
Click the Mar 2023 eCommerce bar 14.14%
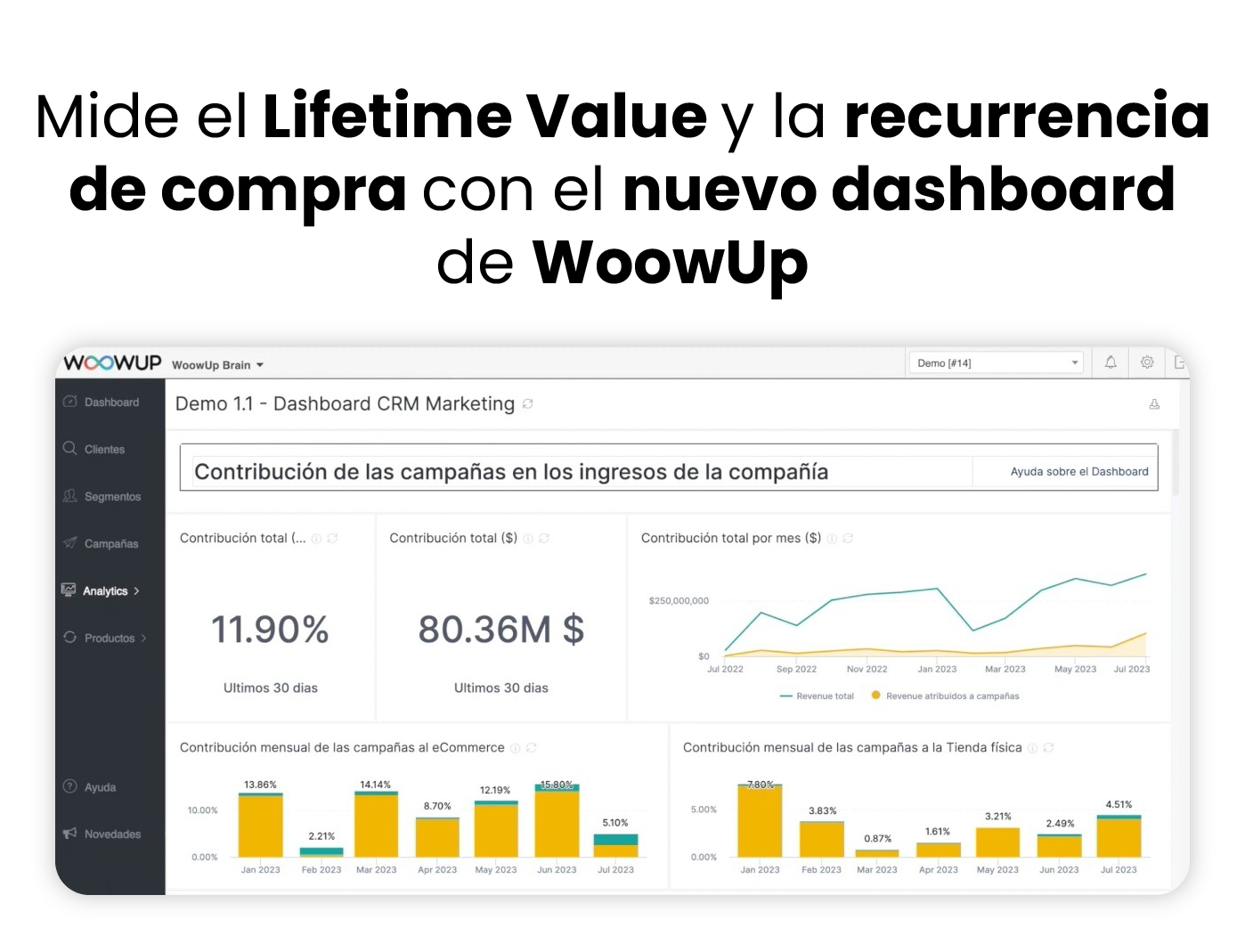coord(376,825)
